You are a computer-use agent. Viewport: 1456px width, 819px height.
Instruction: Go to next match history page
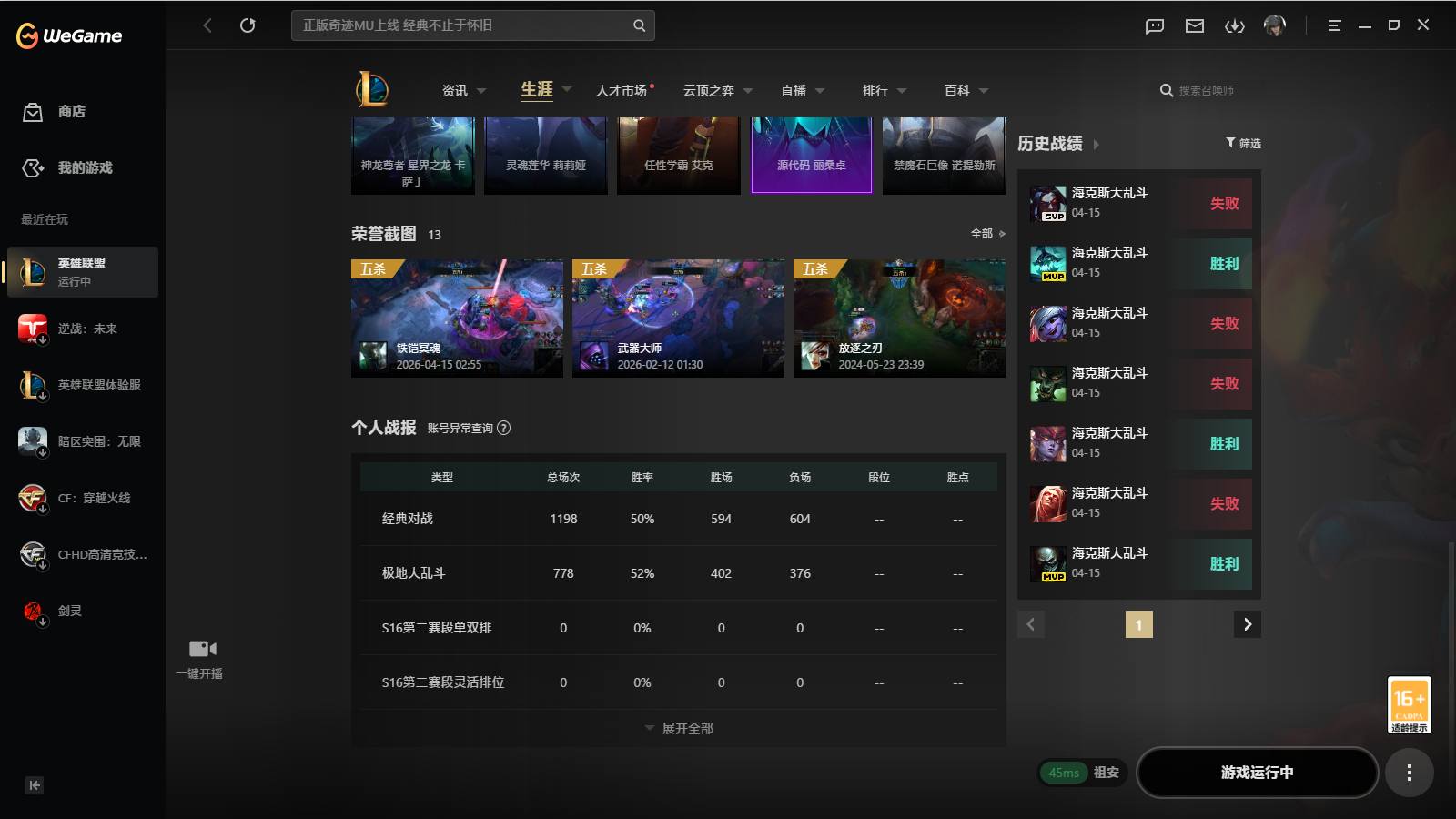pos(1248,624)
